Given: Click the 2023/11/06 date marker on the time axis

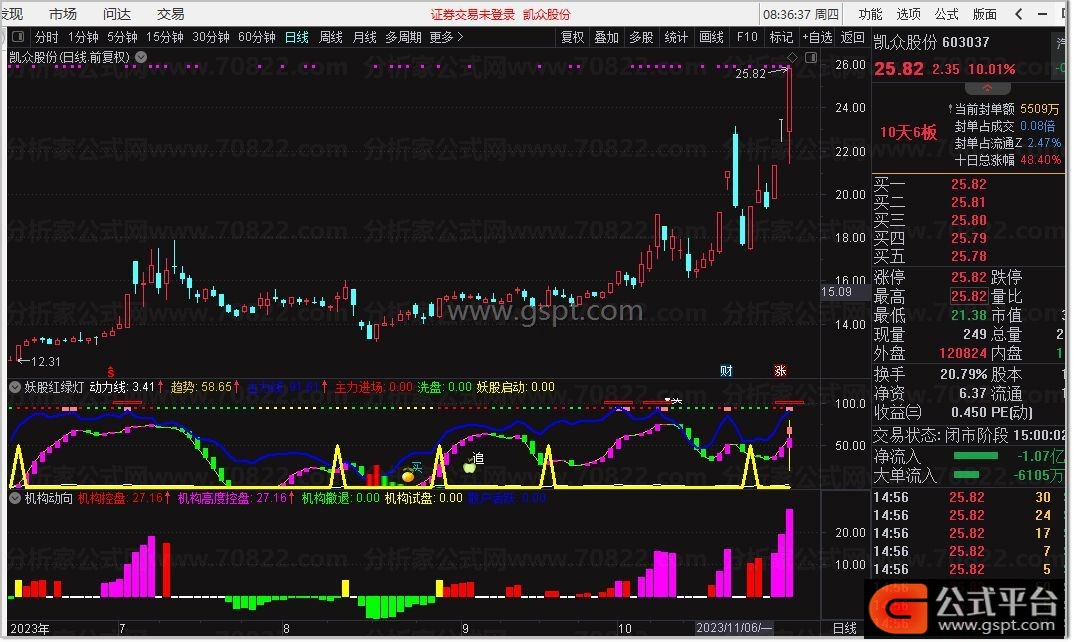Looking at the screenshot, I should coord(734,628).
